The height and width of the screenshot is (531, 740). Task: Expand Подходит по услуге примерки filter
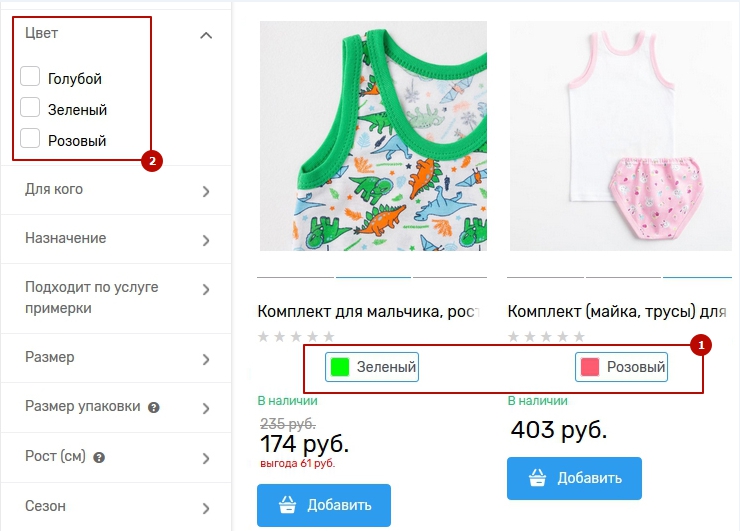coord(206,290)
